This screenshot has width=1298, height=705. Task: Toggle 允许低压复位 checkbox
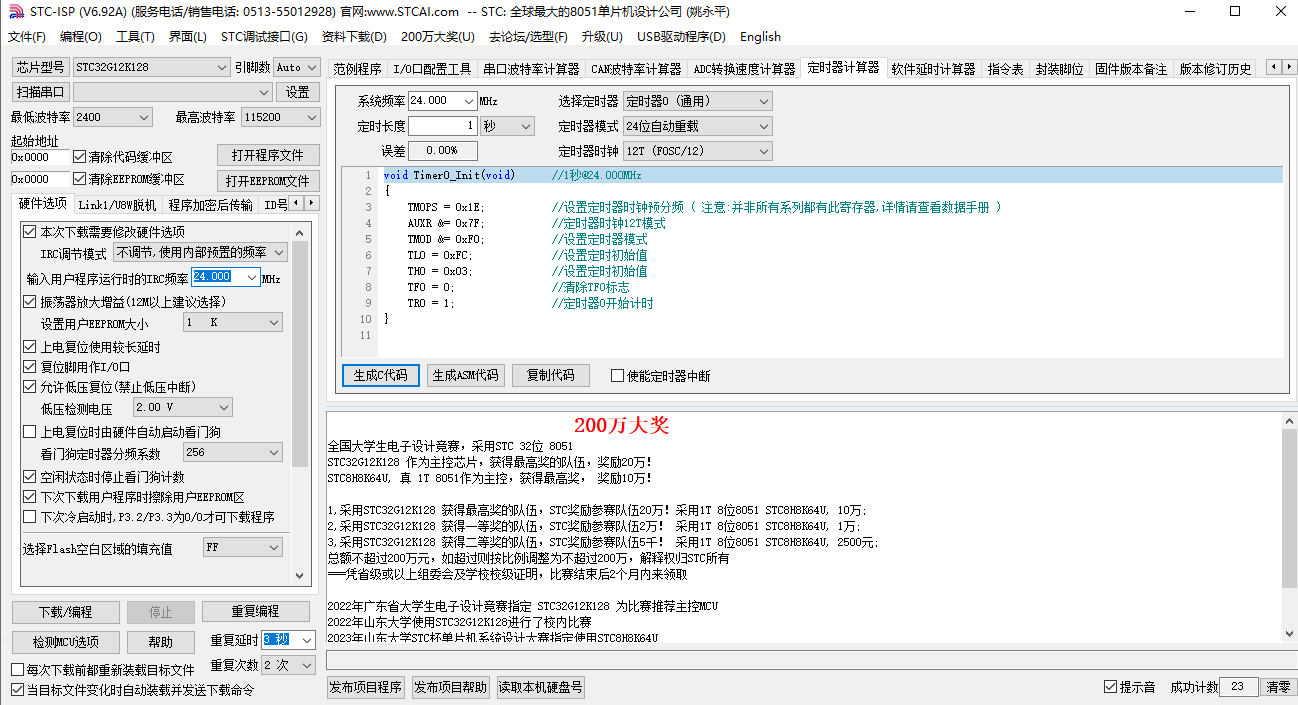point(30,387)
